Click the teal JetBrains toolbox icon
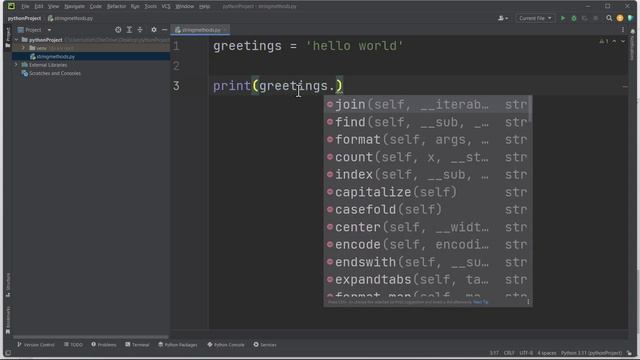This screenshot has height=360, width=640. [631, 18]
